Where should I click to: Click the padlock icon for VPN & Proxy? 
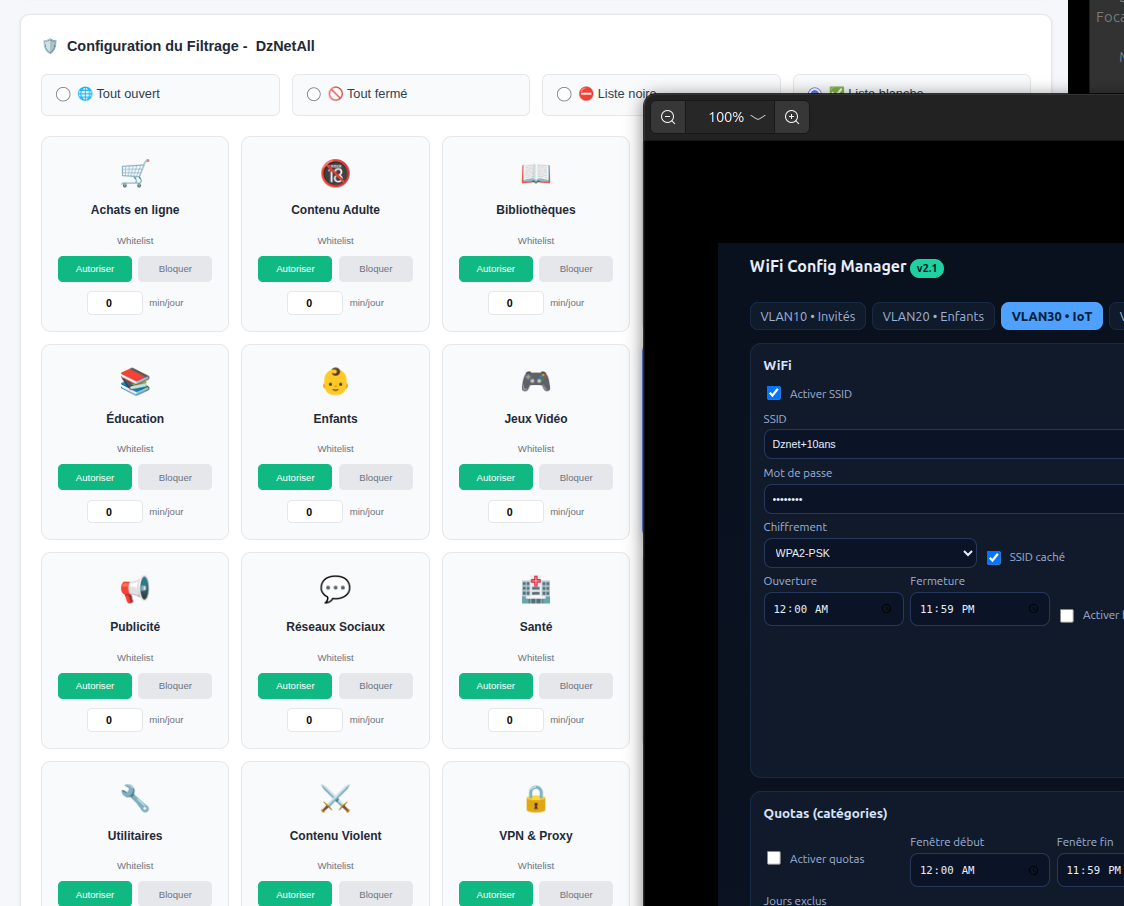point(535,798)
